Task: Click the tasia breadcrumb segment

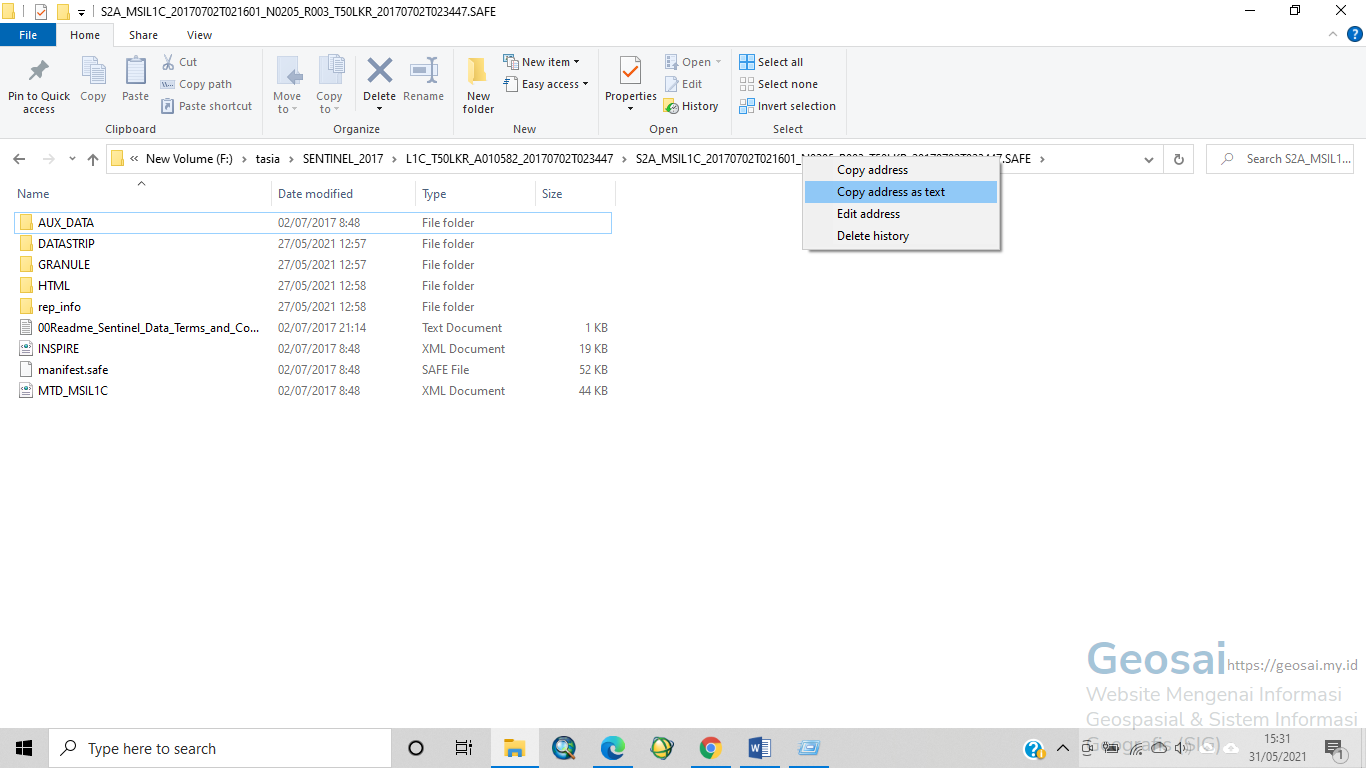Action: 268,159
